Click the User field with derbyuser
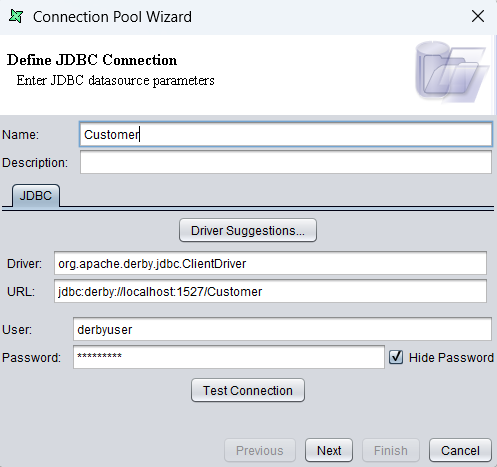Screen dimensions: 497x467 (282, 329)
